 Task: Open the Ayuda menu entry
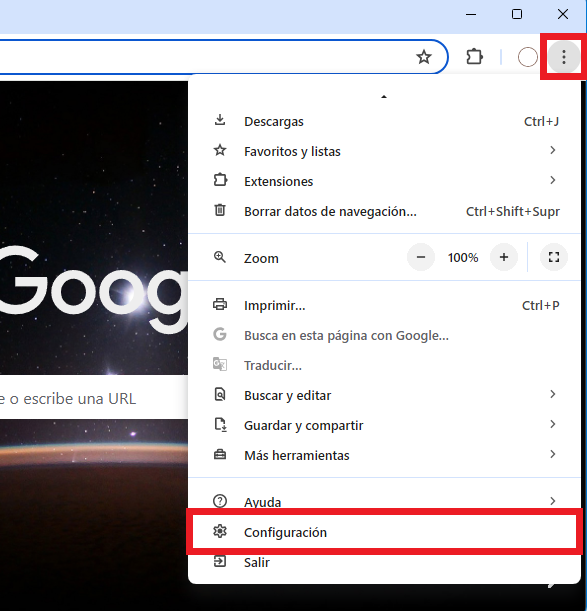point(384,500)
